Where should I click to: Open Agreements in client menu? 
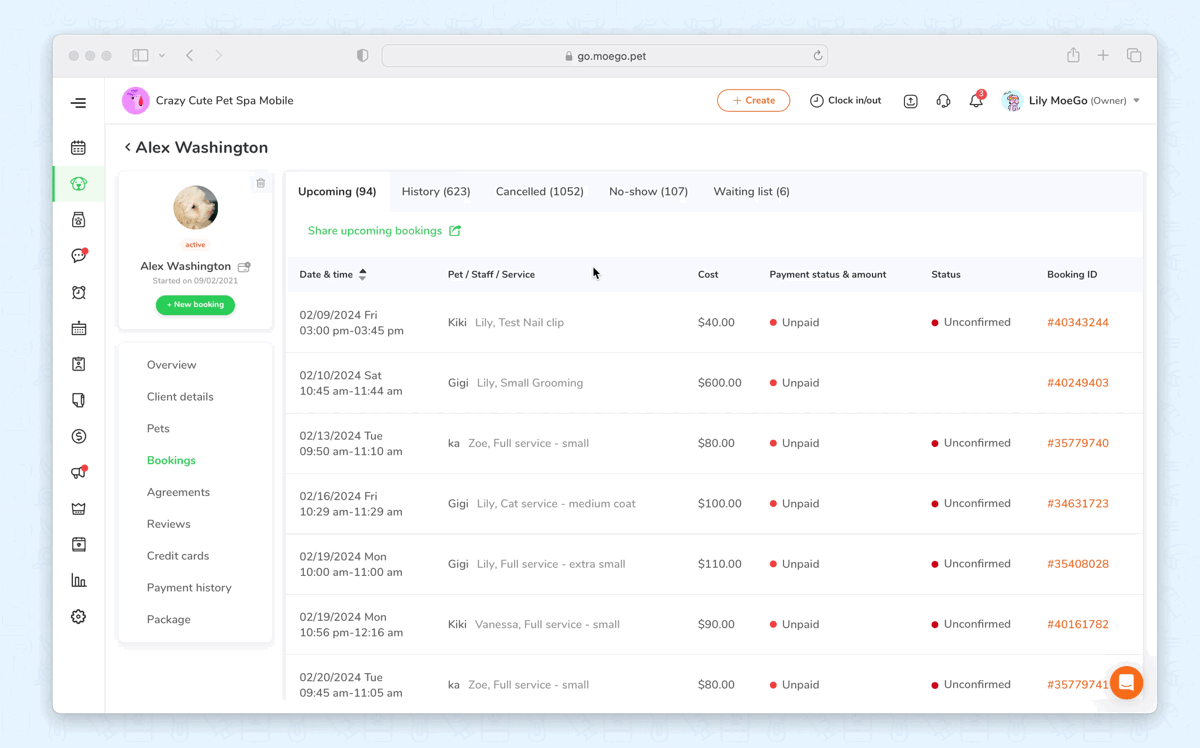click(178, 492)
